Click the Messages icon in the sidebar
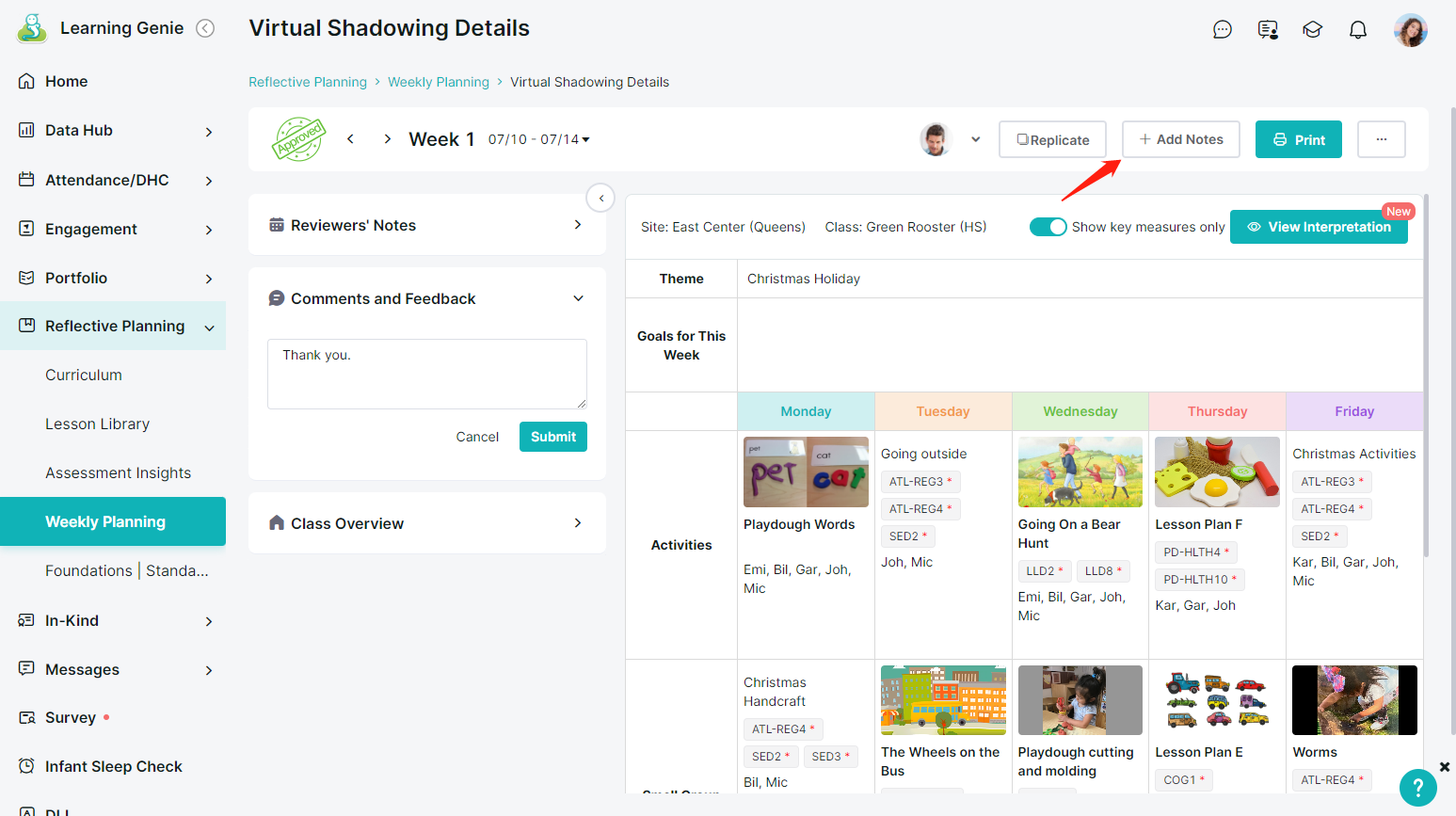 point(27,668)
